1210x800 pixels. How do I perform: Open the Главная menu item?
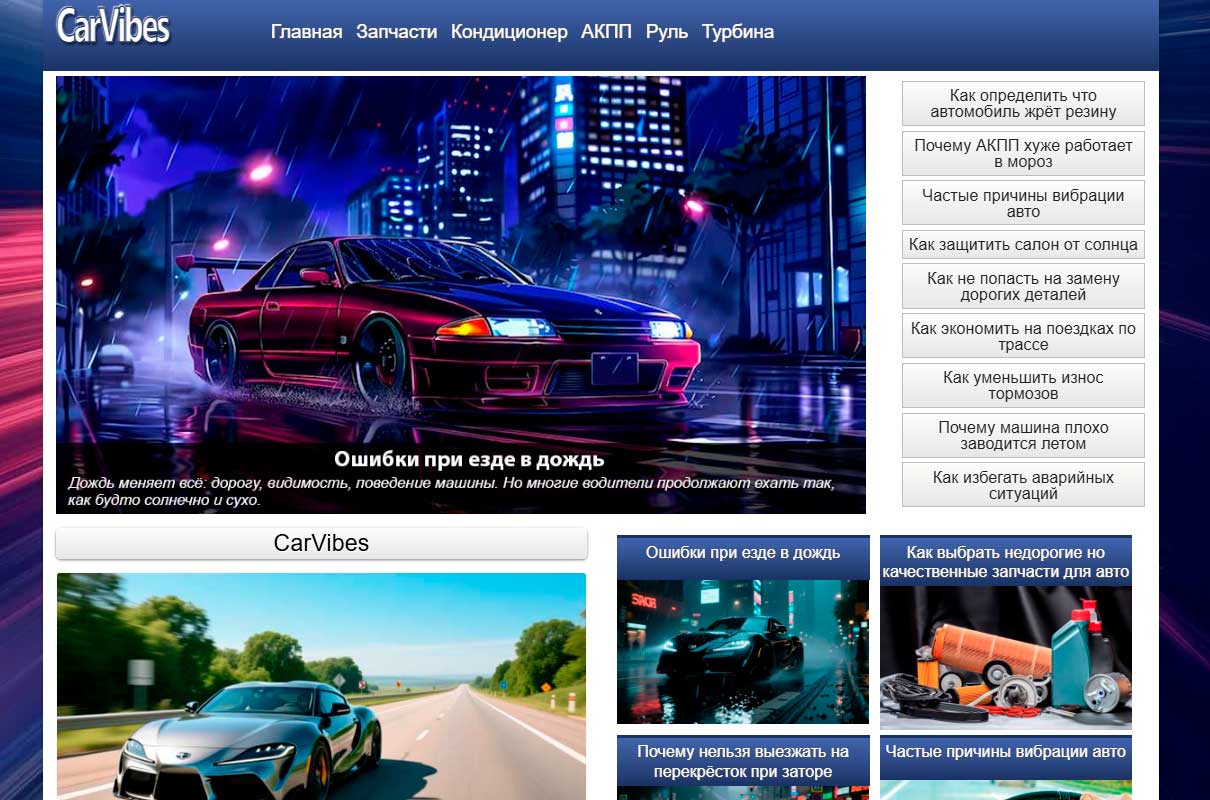click(x=307, y=31)
